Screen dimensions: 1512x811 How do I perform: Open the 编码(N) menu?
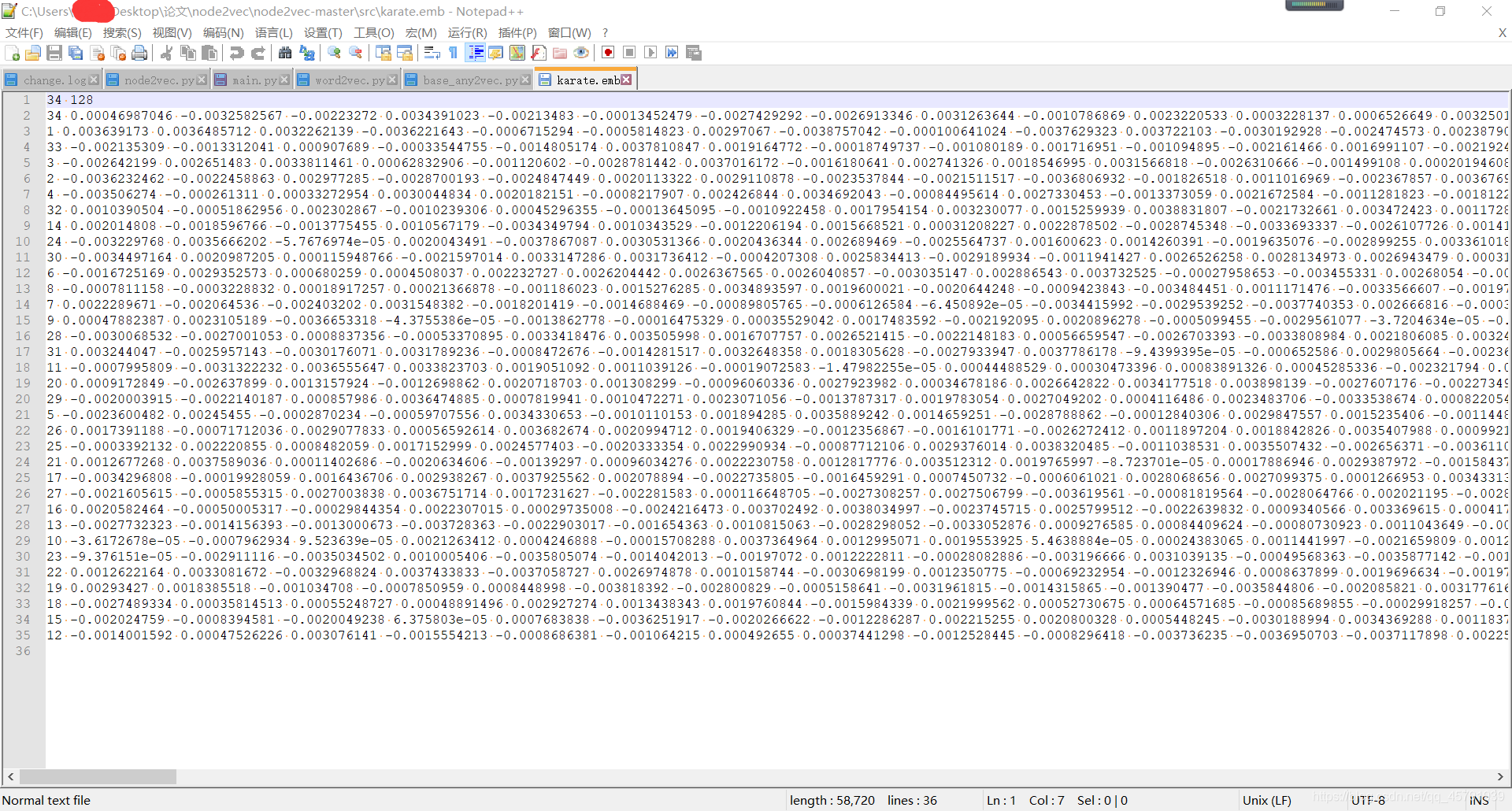pos(223,32)
